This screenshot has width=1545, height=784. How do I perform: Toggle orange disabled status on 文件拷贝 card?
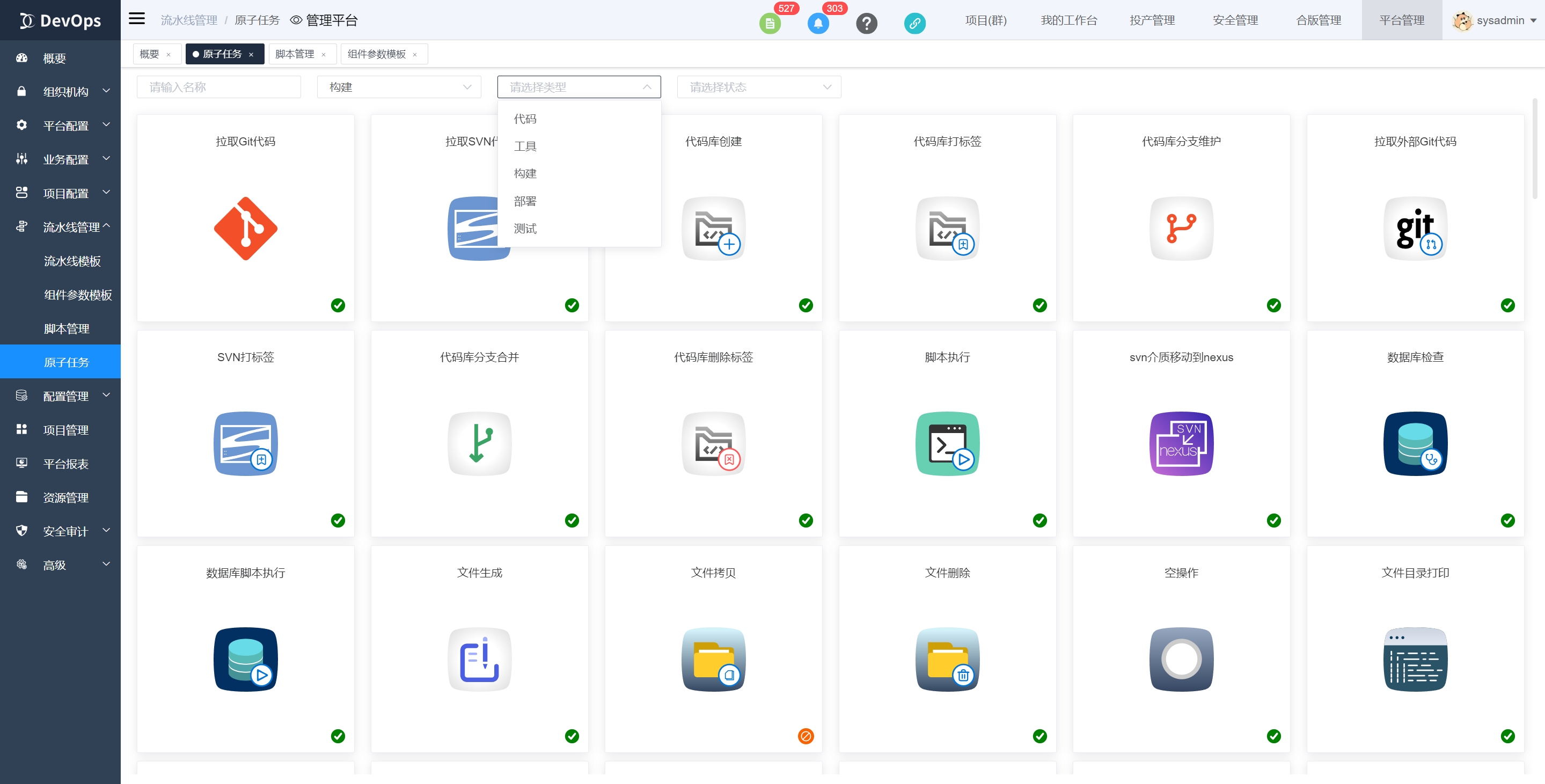[x=806, y=736]
